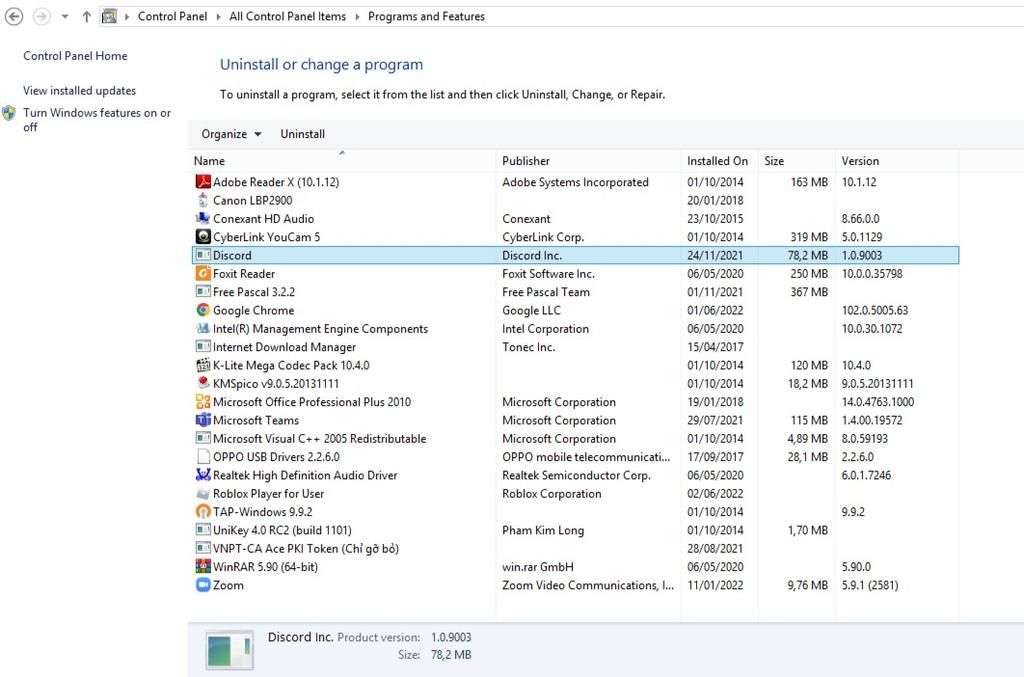The image size is (1024, 677).
Task: Click publisher Foxit Software Inc.
Action: pyautogui.click(x=549, y=274)
